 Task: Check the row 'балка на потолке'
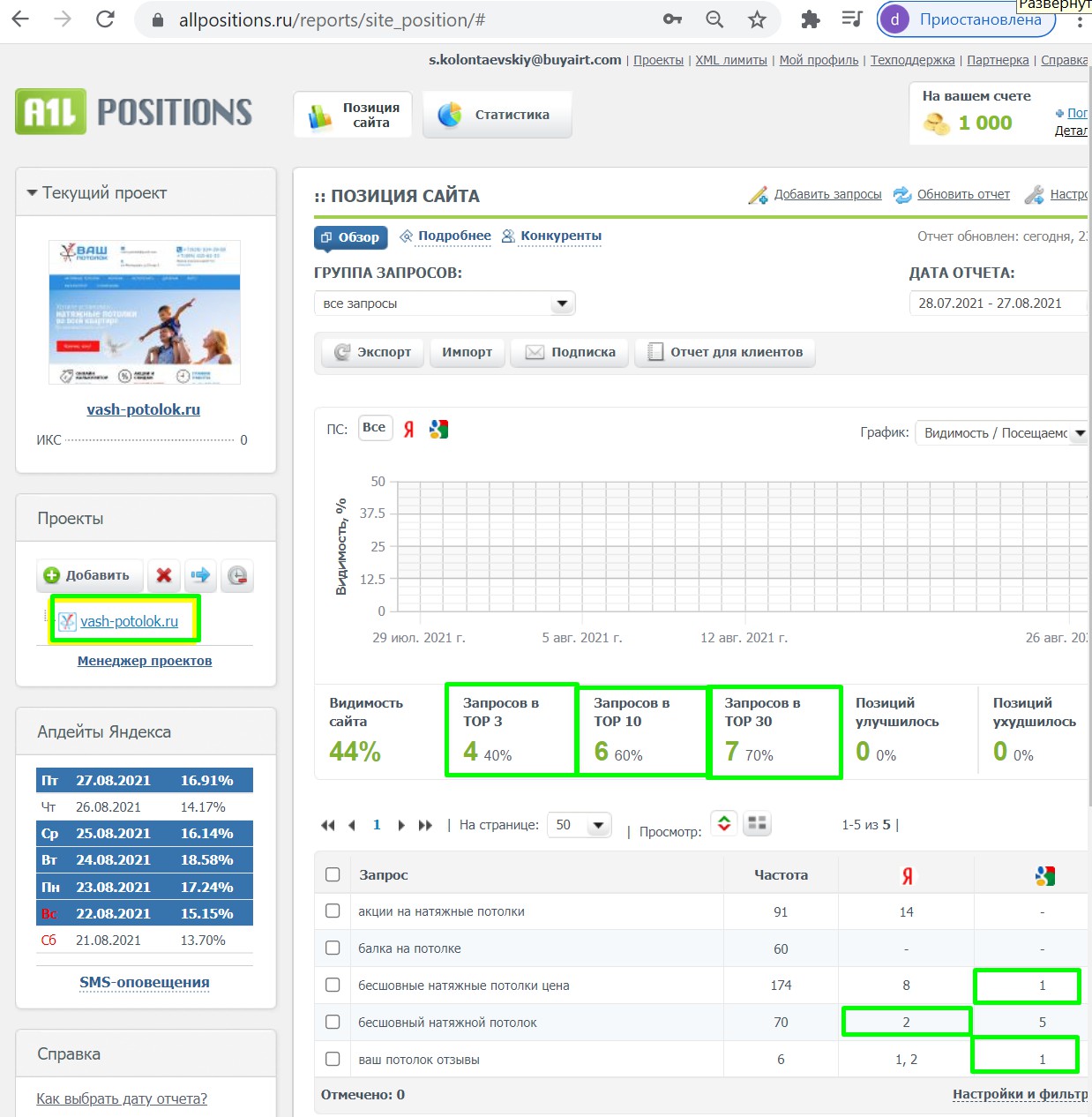coord(333,948)
